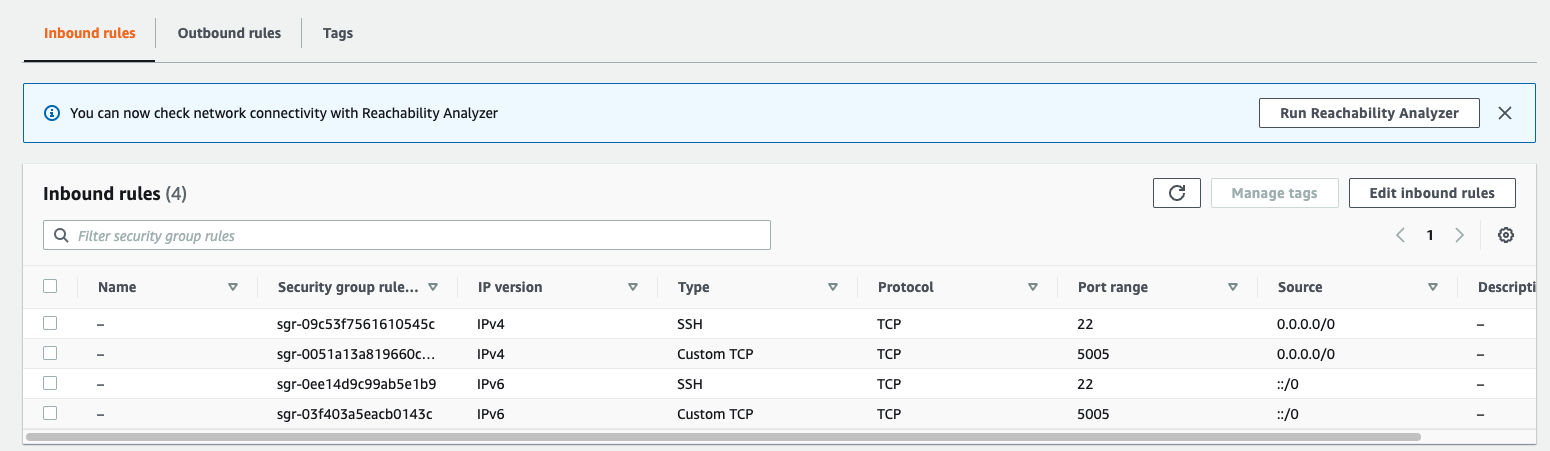Toggle the select-all rules checkbox
Screen dimensions: 1550x451
(50, 286)
